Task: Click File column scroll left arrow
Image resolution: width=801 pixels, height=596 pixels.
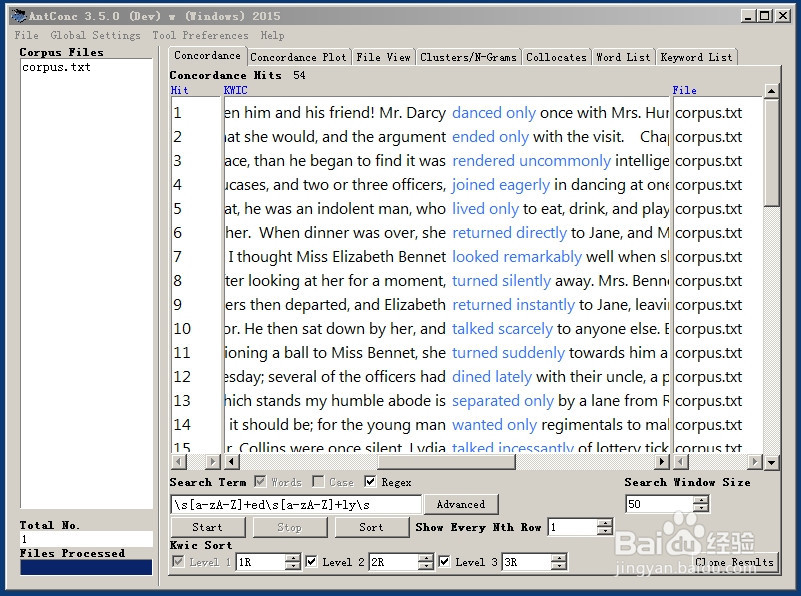Action: tap(681, 462)
